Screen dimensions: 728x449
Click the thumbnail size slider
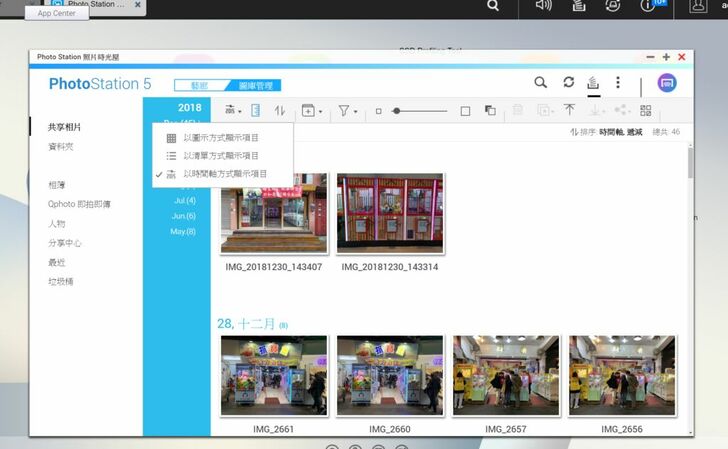coord(420,111)
